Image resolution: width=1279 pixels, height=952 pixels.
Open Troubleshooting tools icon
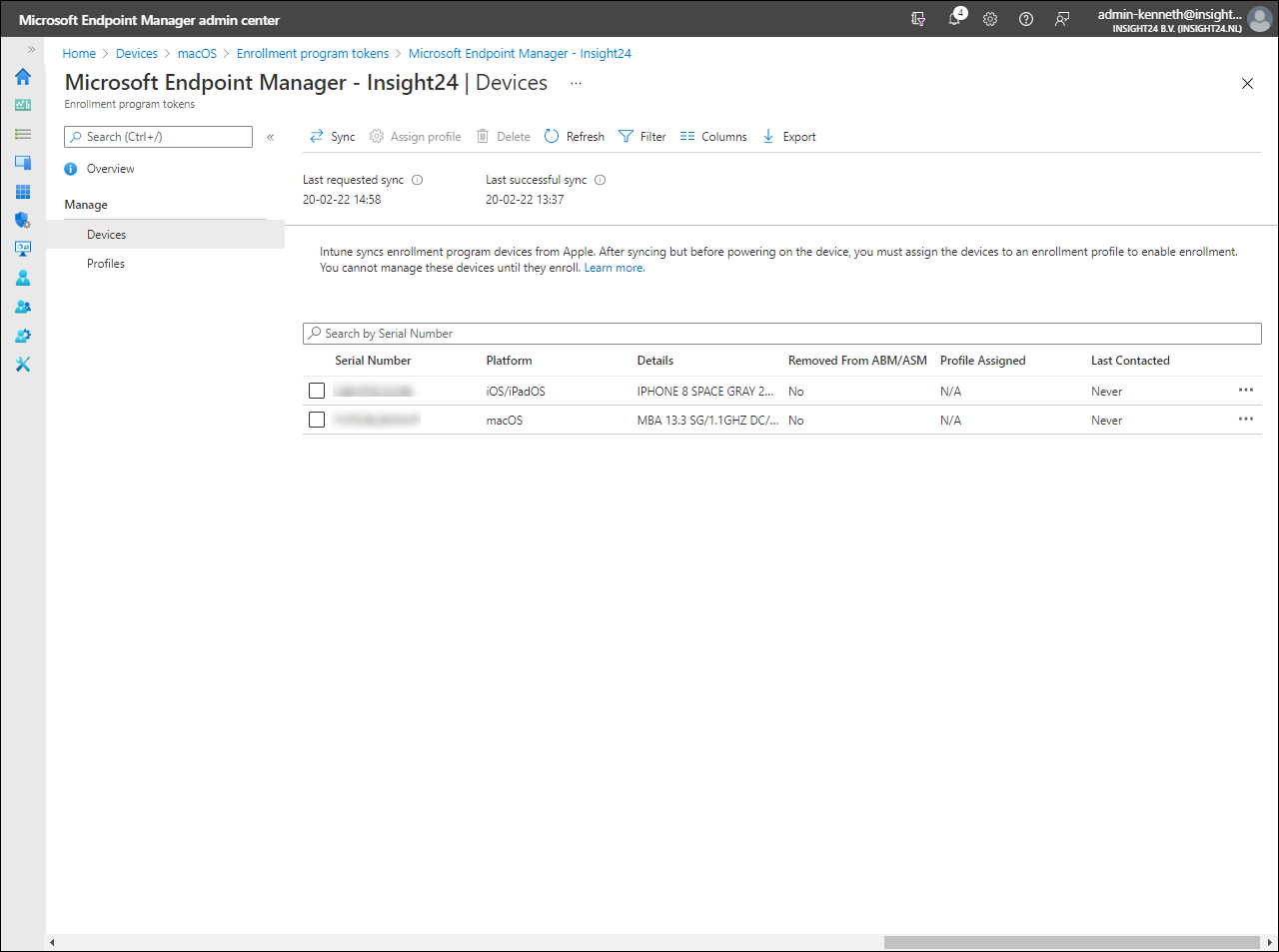22,365
